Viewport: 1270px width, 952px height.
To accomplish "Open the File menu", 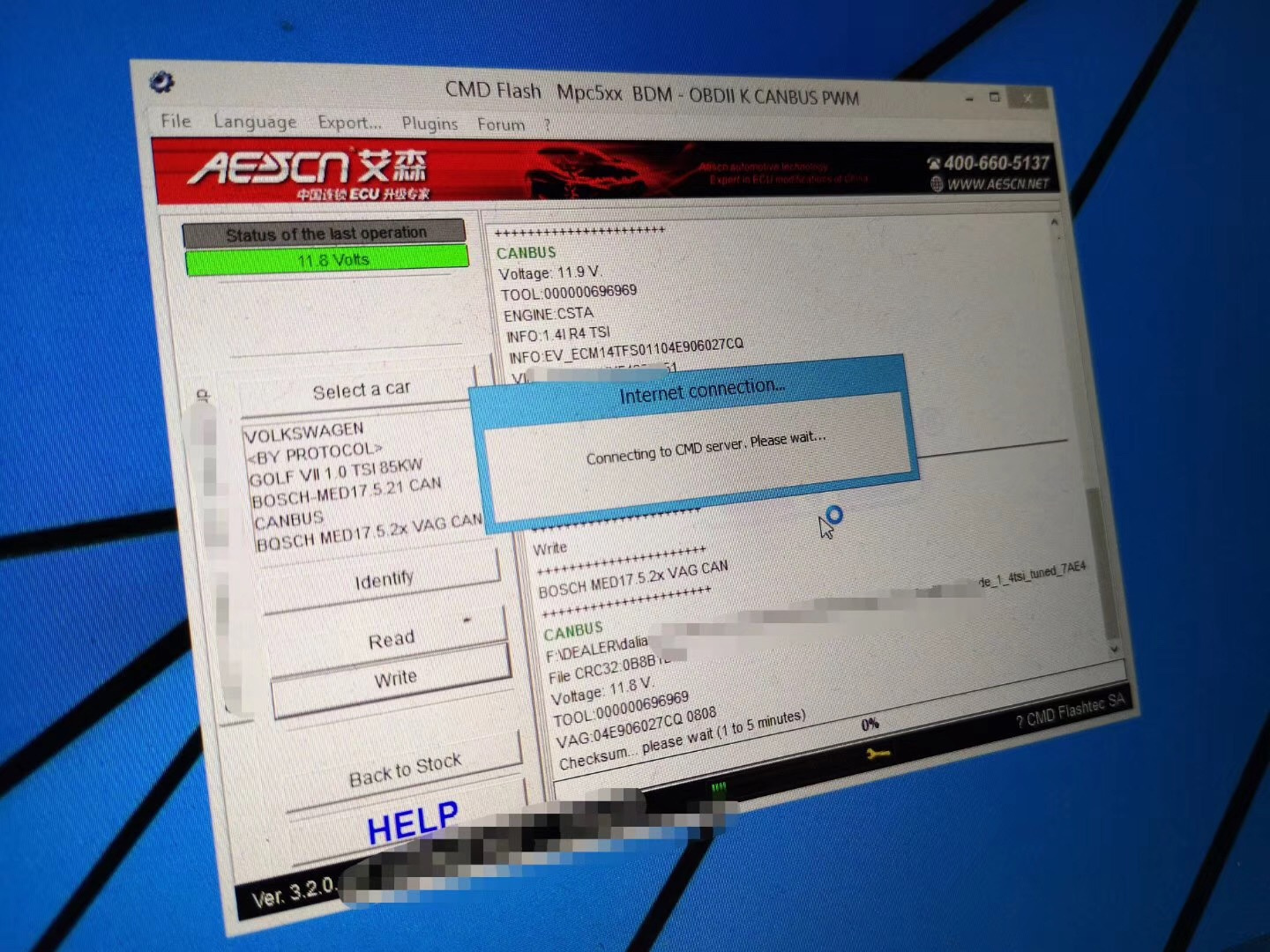I will (176, 121).
